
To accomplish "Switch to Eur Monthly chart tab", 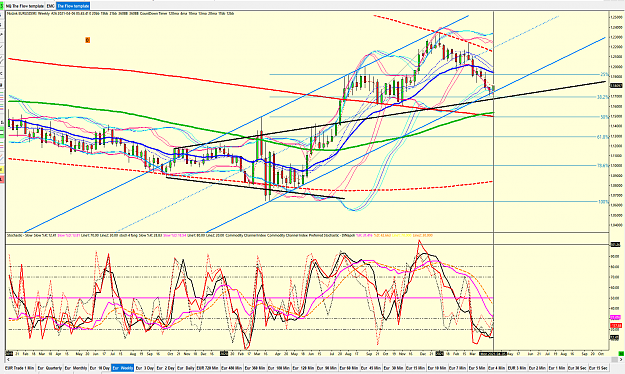I will click(x=76, y=368).
